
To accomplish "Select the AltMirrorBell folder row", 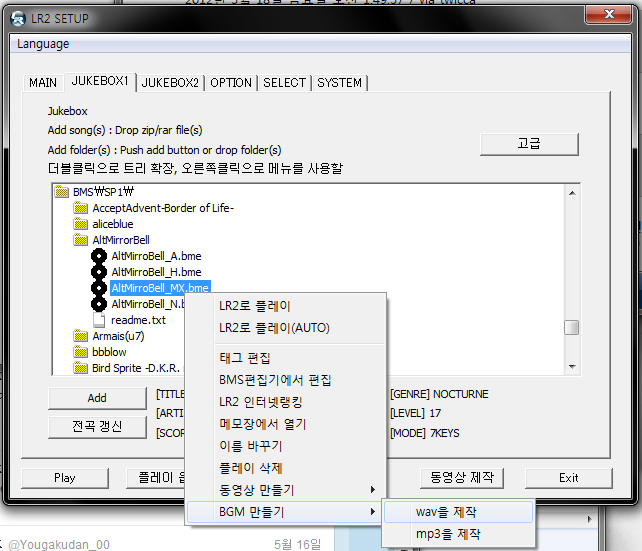I will [121, 240].
